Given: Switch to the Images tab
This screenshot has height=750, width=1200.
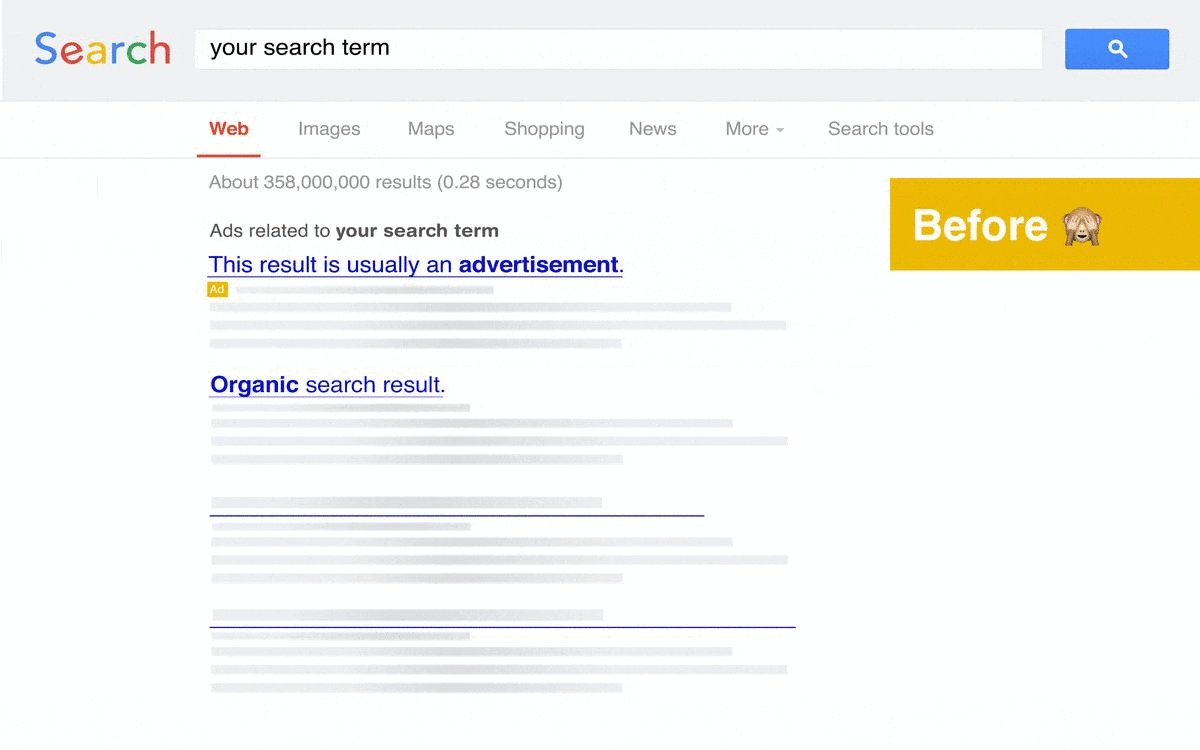Looking at the screenshot, I should click(329, 129).
